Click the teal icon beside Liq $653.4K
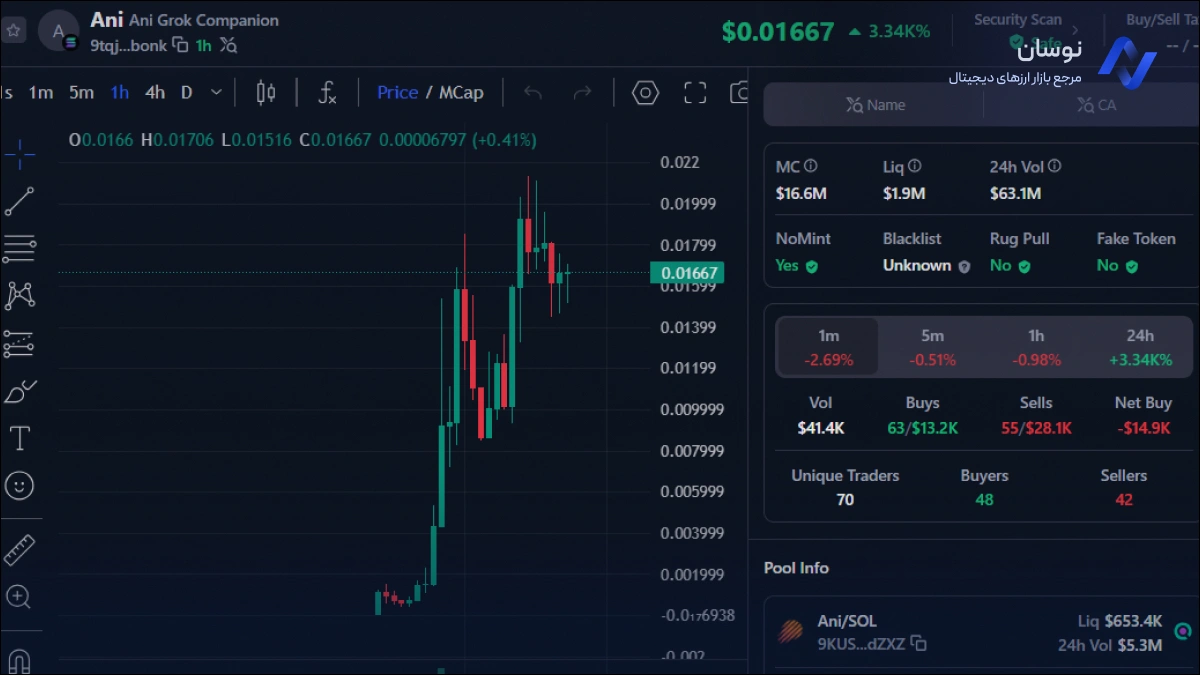The image size is (1200, 675). coord(1183,631)
